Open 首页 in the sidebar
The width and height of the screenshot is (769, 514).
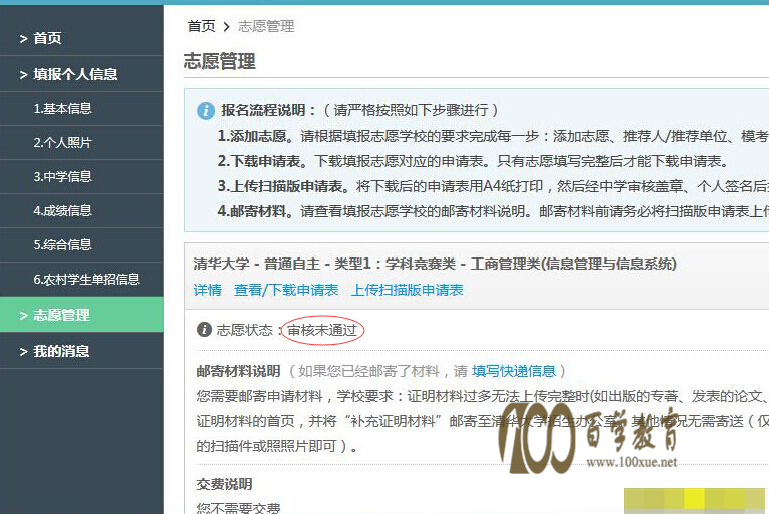pyautogui.click(x=47, y=38)
